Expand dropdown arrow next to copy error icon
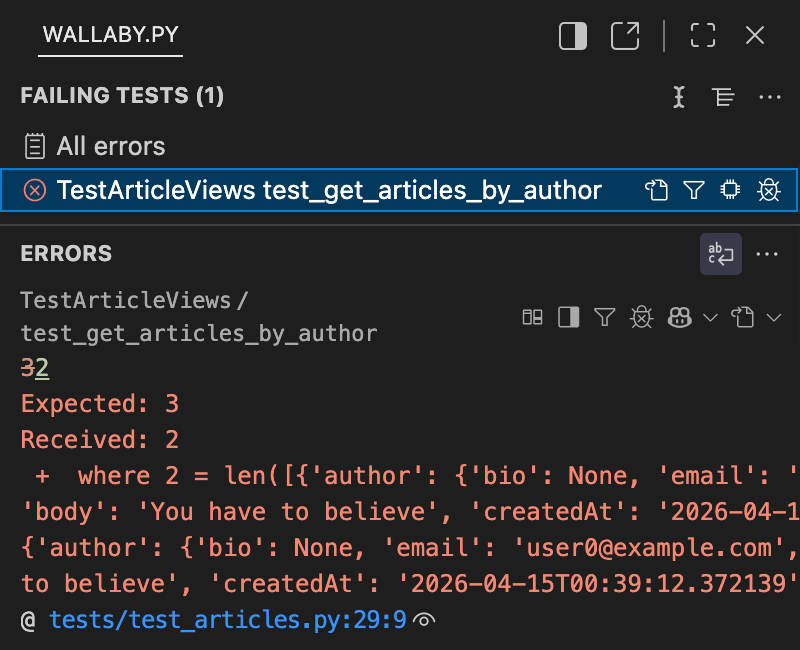Screen dimensions: 800x650 pos(774,318)
